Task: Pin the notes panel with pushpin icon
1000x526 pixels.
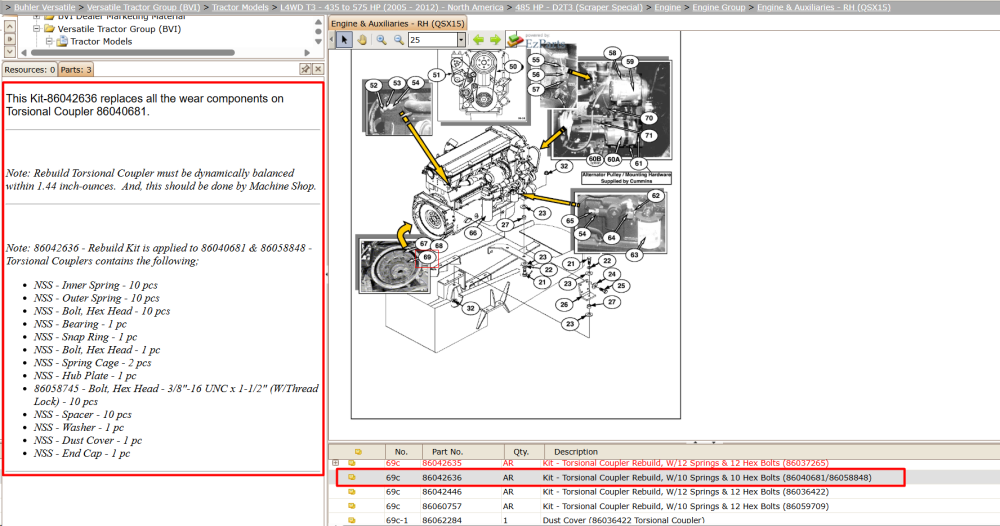Action: coord(305,69)
